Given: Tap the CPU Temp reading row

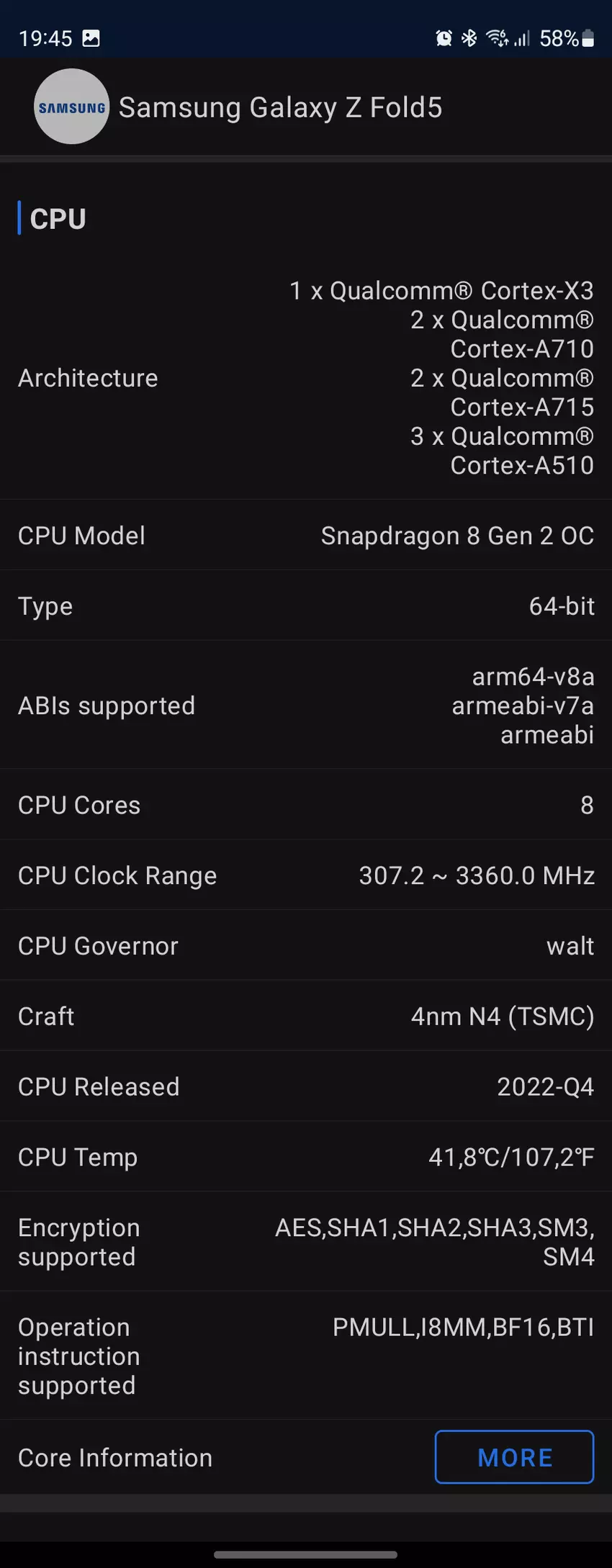Looking at the screenshot, I should click(x=305, y=1157).
